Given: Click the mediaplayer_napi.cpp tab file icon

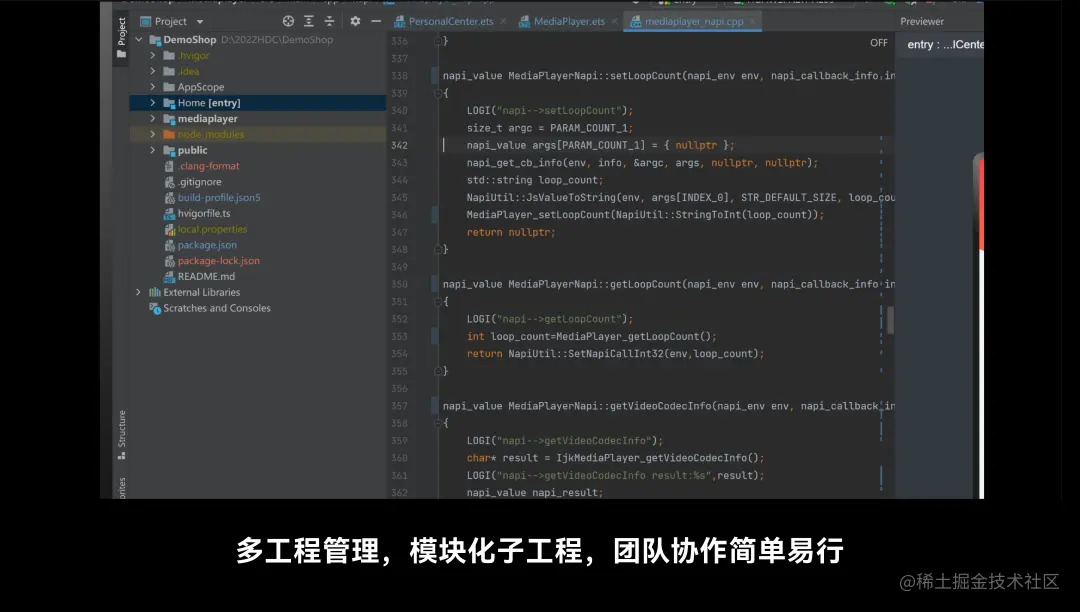Looking at the screenshot, I should (x=635, y=21).
